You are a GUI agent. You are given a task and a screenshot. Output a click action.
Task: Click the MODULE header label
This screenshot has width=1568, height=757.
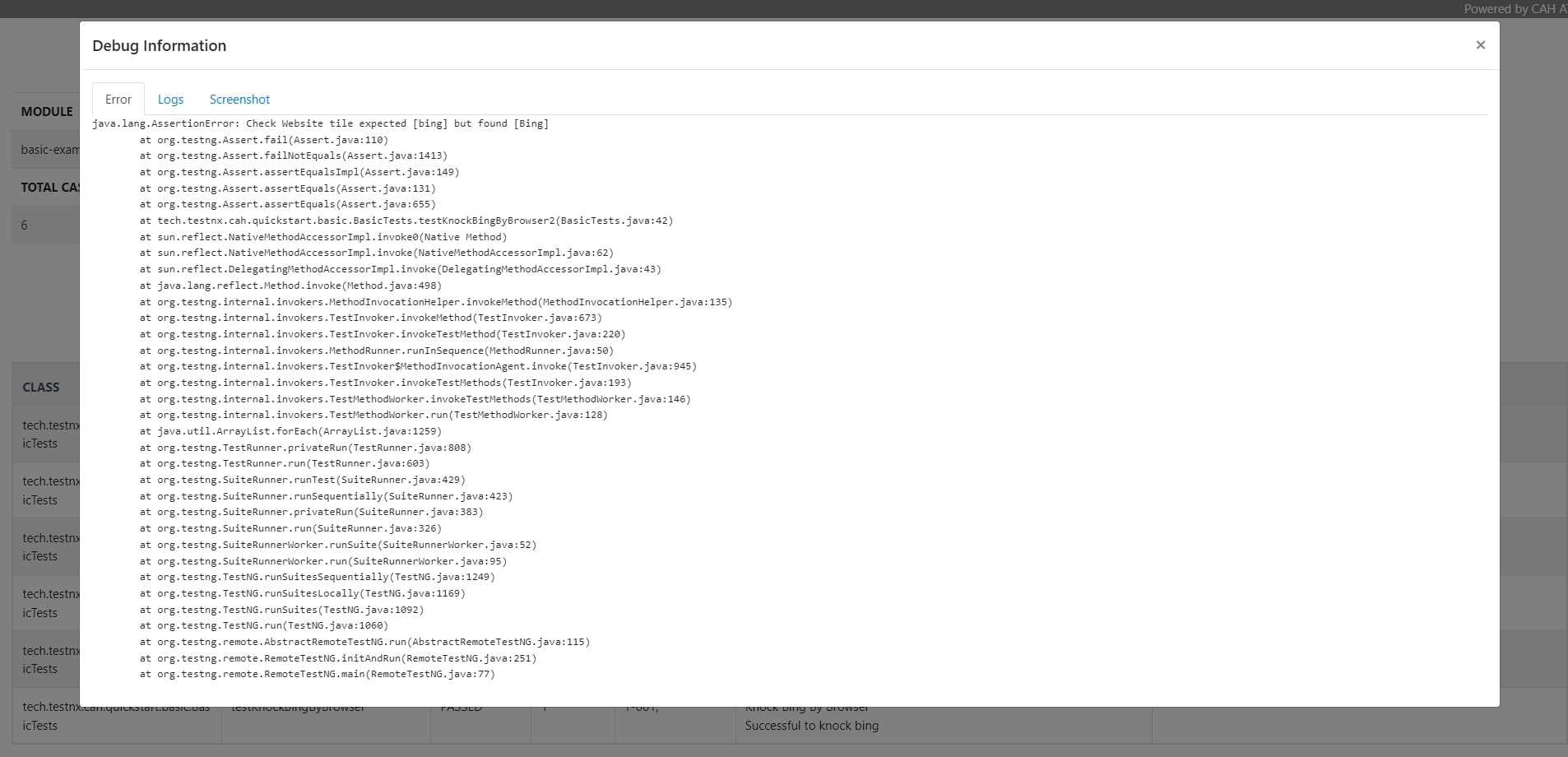pos(46,111)
